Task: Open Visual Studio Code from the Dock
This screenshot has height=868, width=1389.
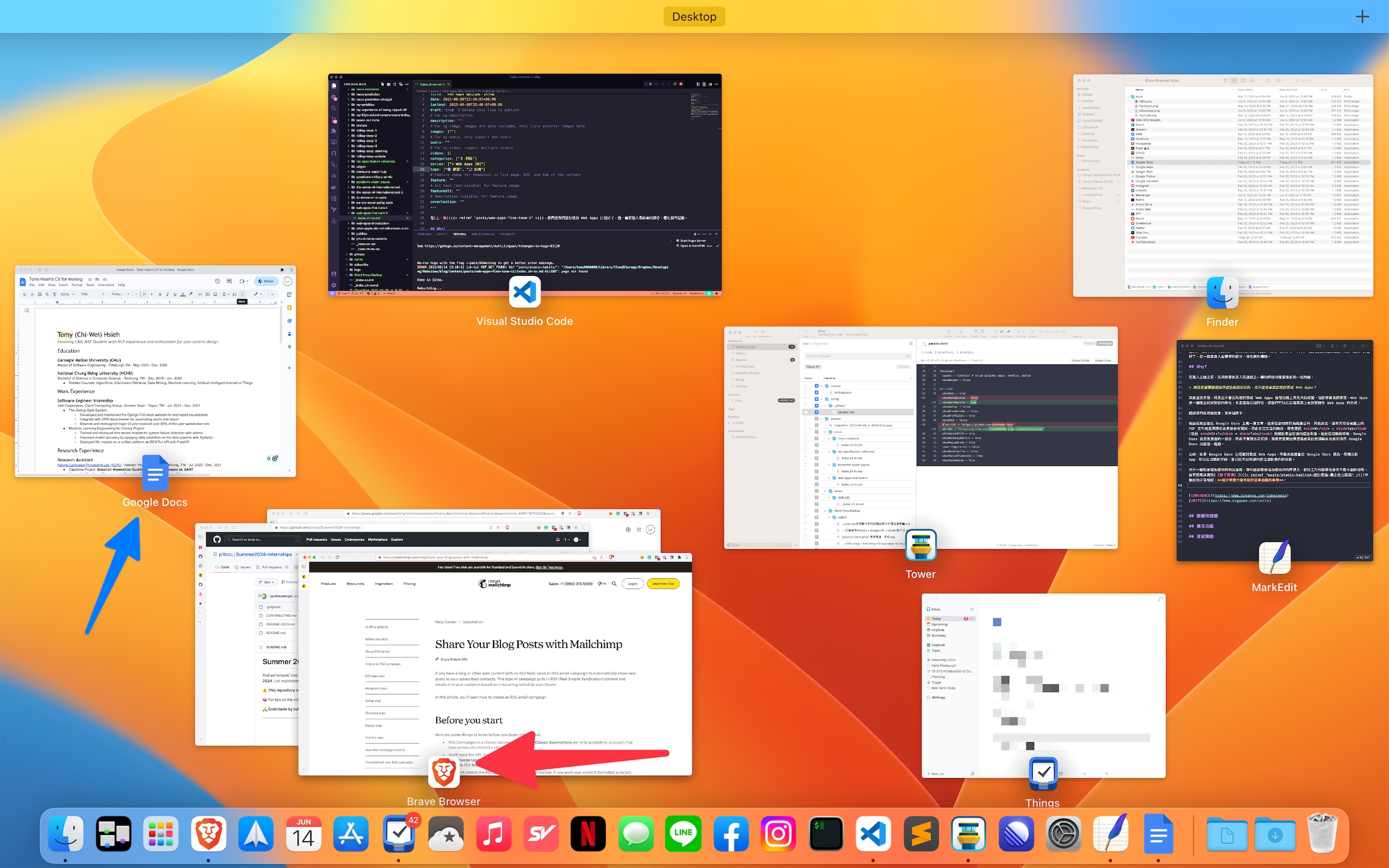Action: tap(873, 834)
